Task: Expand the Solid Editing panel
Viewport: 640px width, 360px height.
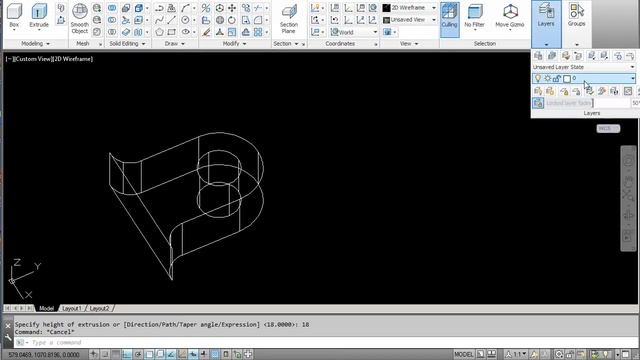Action: coord(127,43)
